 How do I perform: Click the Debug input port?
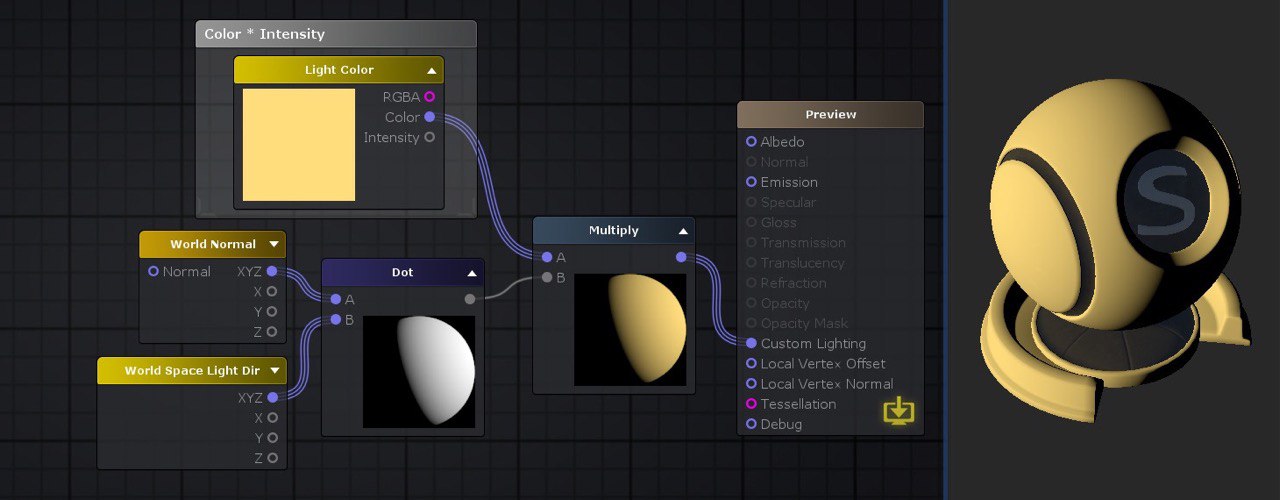pos(751,424)
